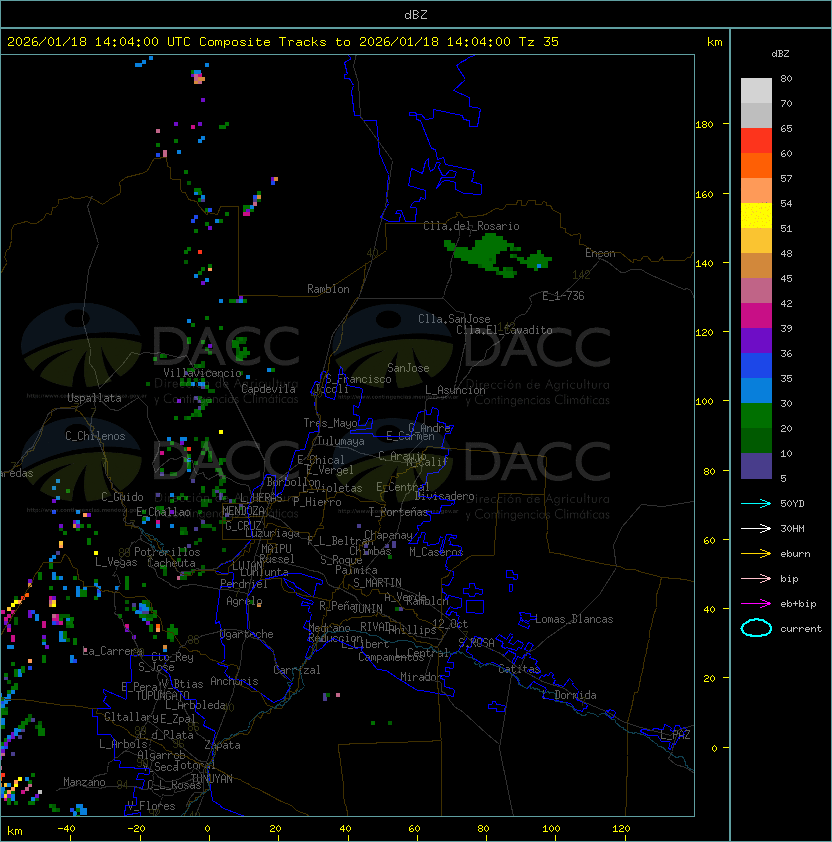This screenshot has width=832, height=842.
Task: Click the cyan 'current' ellipse legend icon
Action: coord(756,628)
